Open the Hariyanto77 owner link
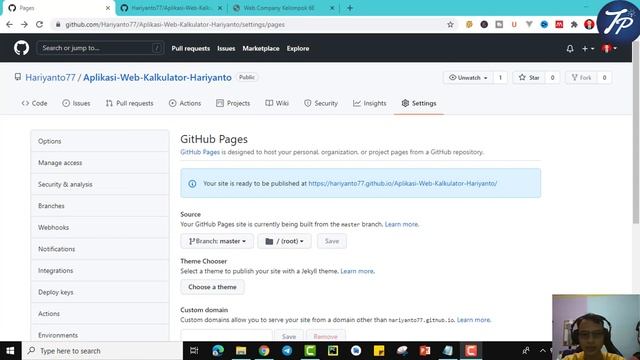The height and width of the screenshot is (360, 640). coord(50,78)
